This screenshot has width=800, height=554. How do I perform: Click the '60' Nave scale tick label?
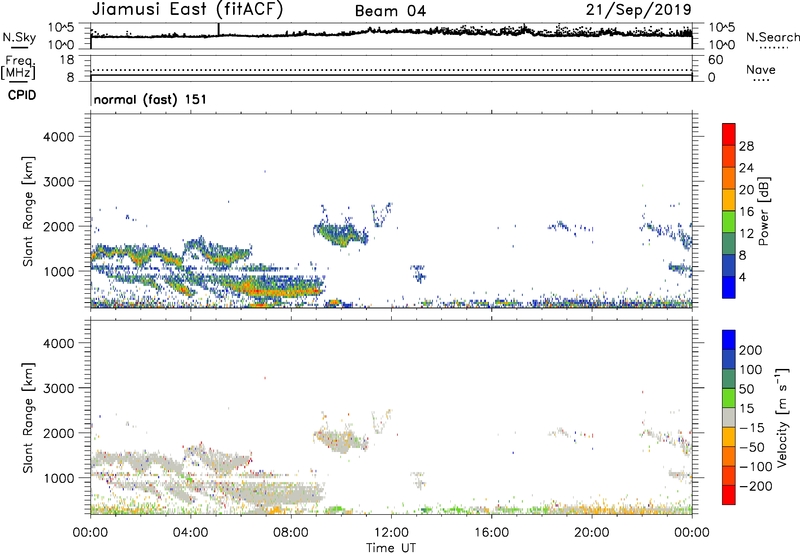pyautogui.click(x=716, y=60)
